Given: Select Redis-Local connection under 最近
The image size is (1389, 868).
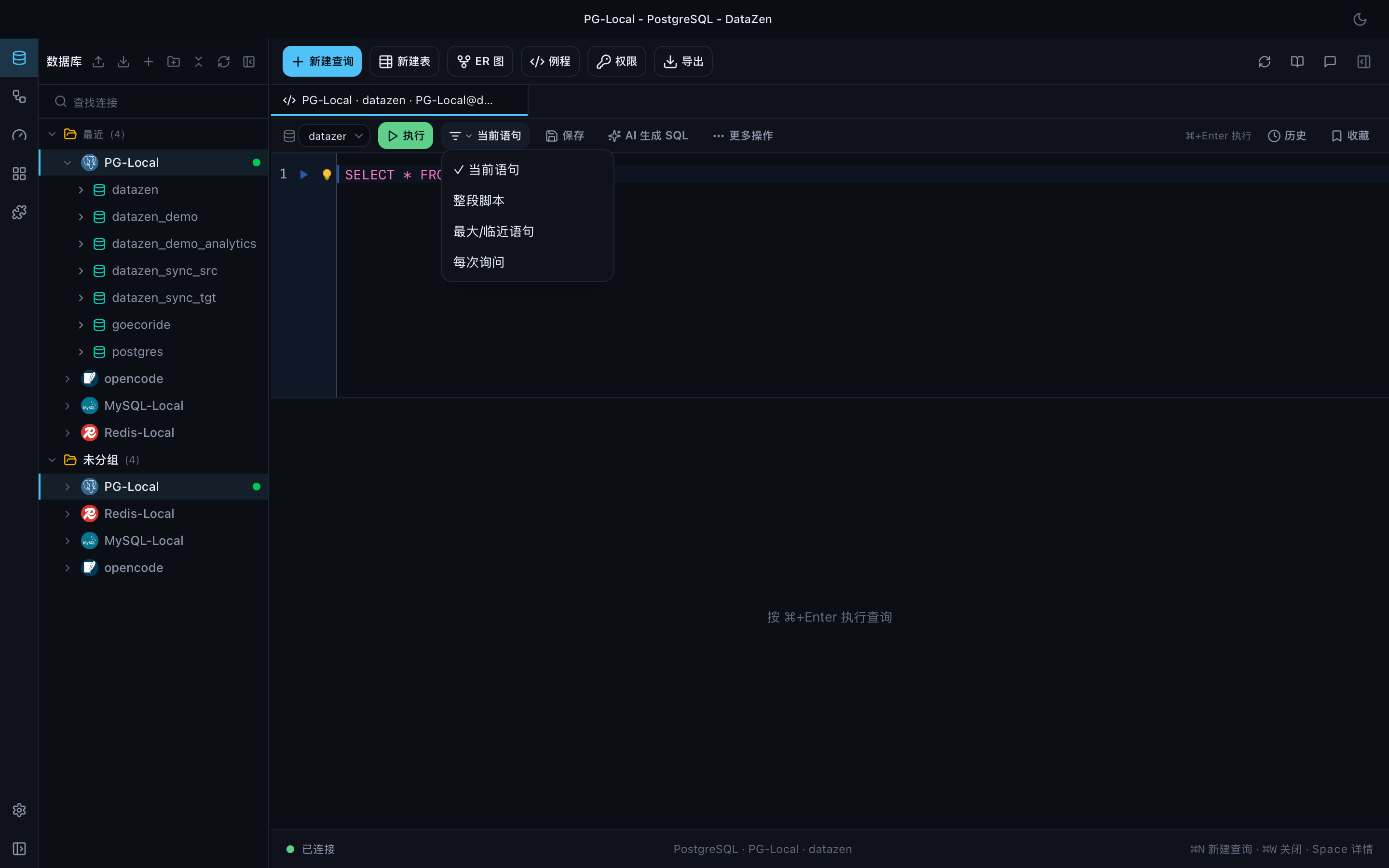Looking at the screenshot, I should pos(154,432).
